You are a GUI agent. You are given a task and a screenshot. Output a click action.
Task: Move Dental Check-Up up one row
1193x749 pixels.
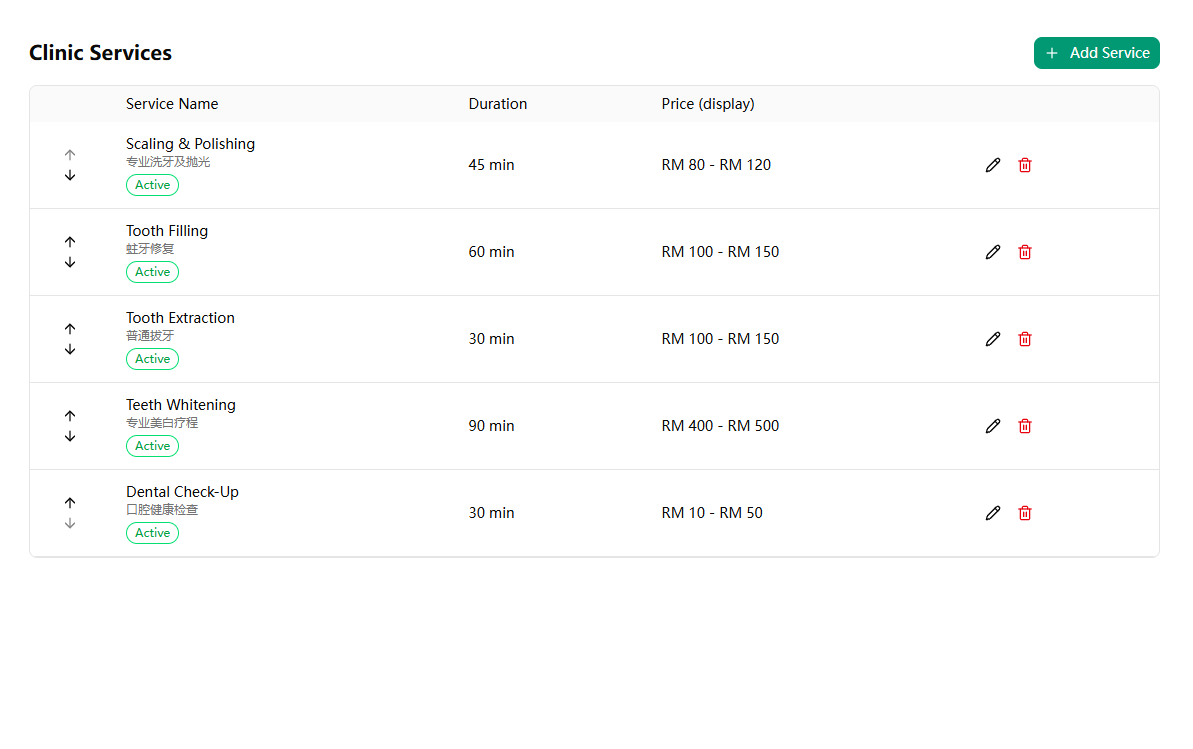[70, 503]
